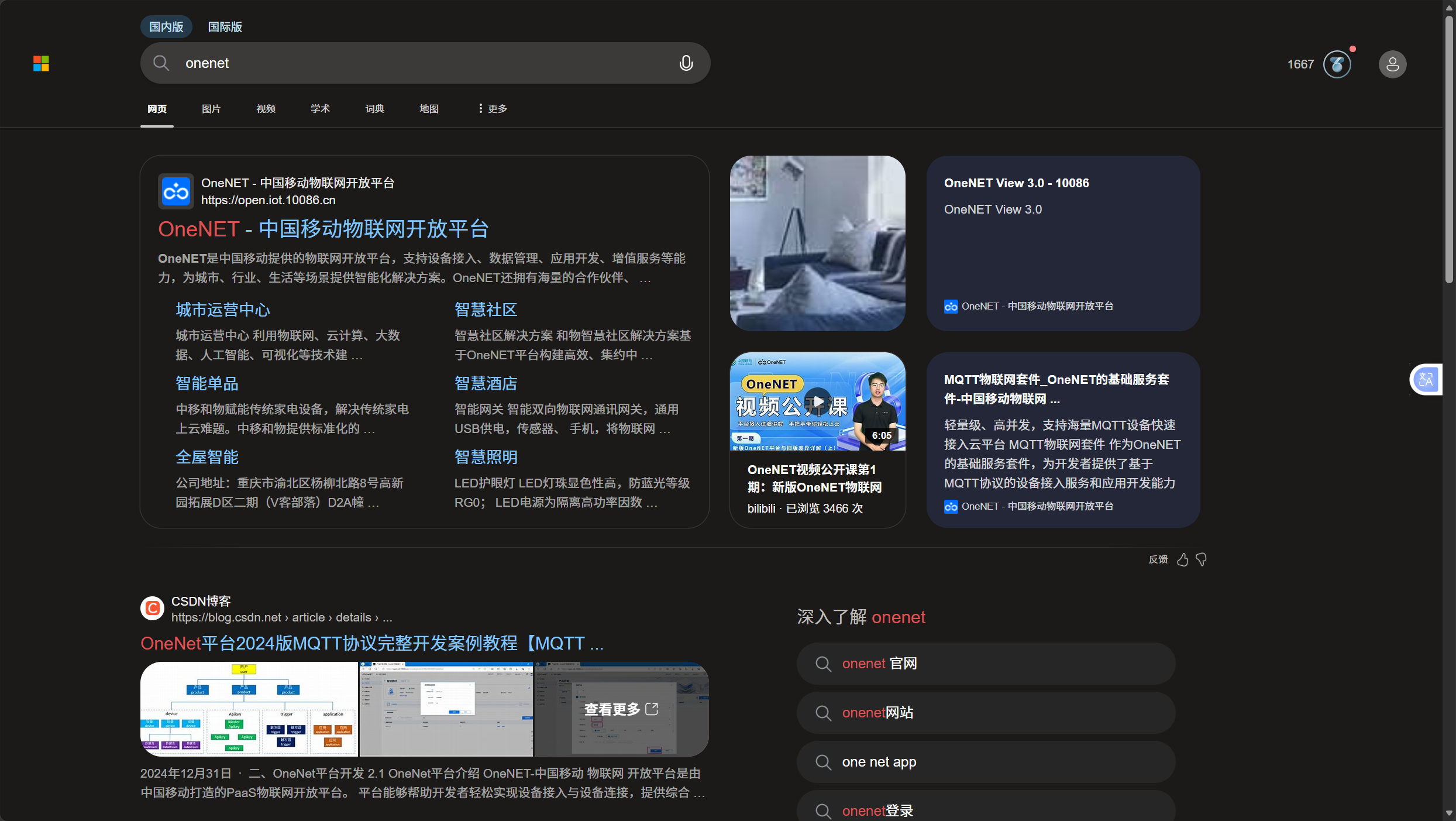
Task: Open OneNET视频公开课第1期 video title
Action: click(815, 479)
